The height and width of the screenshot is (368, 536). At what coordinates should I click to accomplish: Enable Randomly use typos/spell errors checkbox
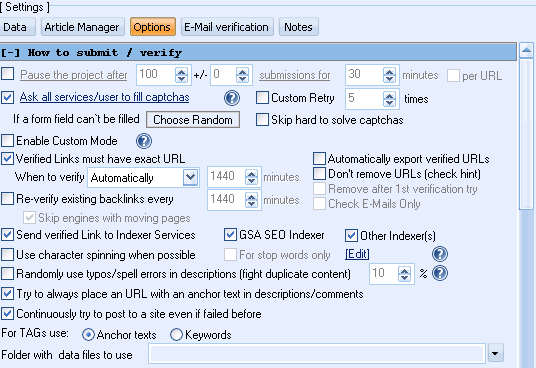coord(8,274)
